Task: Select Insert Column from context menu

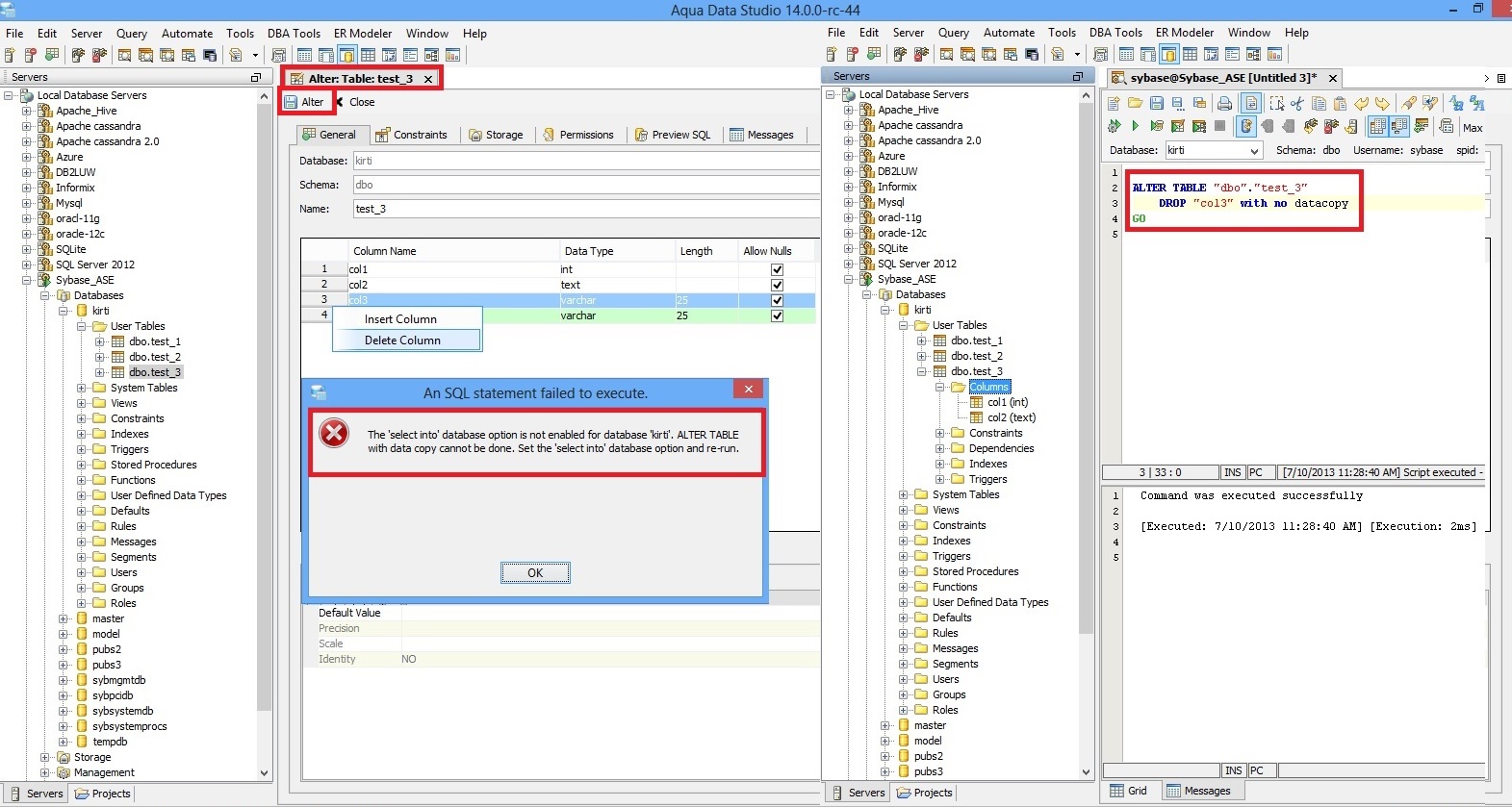Action: click(406, 318)
